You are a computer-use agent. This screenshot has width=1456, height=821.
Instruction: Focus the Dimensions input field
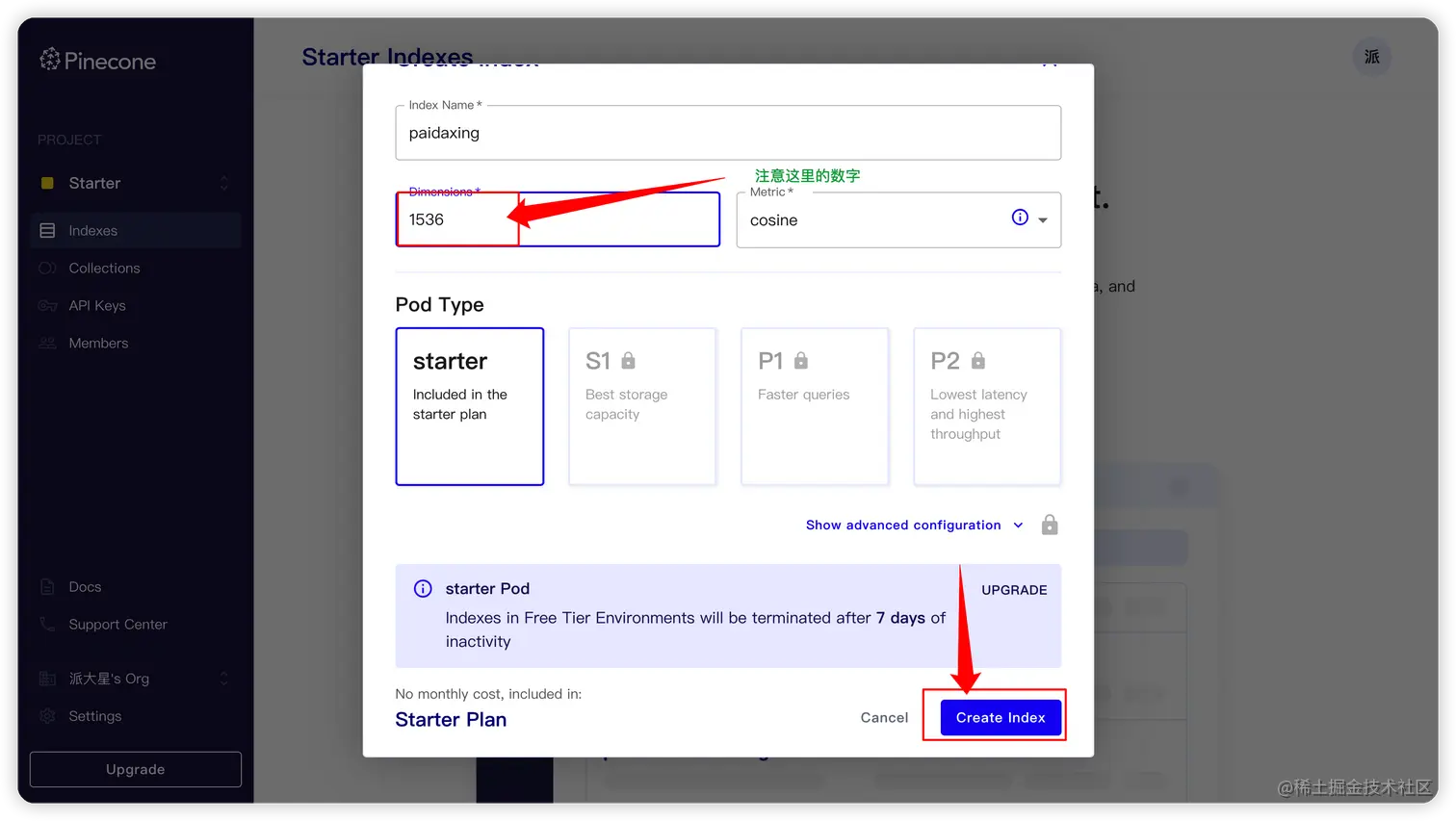coord(558,219)
